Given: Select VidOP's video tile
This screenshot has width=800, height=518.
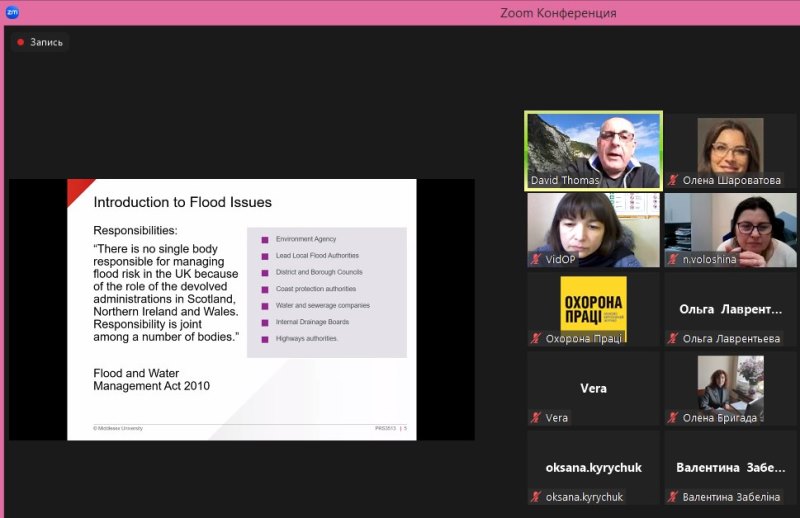Looking at the screenshot, I should click(x=593, y=230).
